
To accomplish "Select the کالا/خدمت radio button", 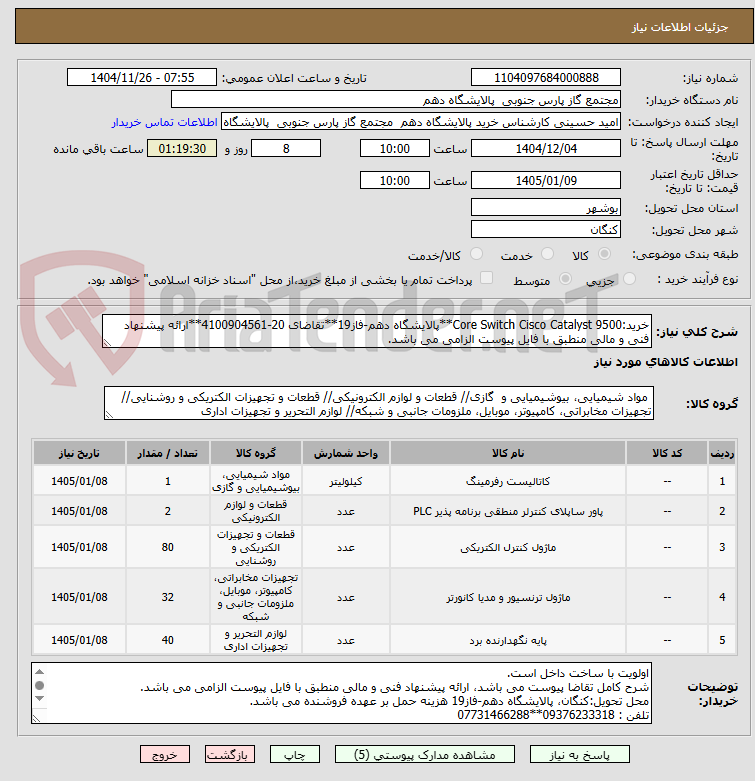I will [477, 254].
